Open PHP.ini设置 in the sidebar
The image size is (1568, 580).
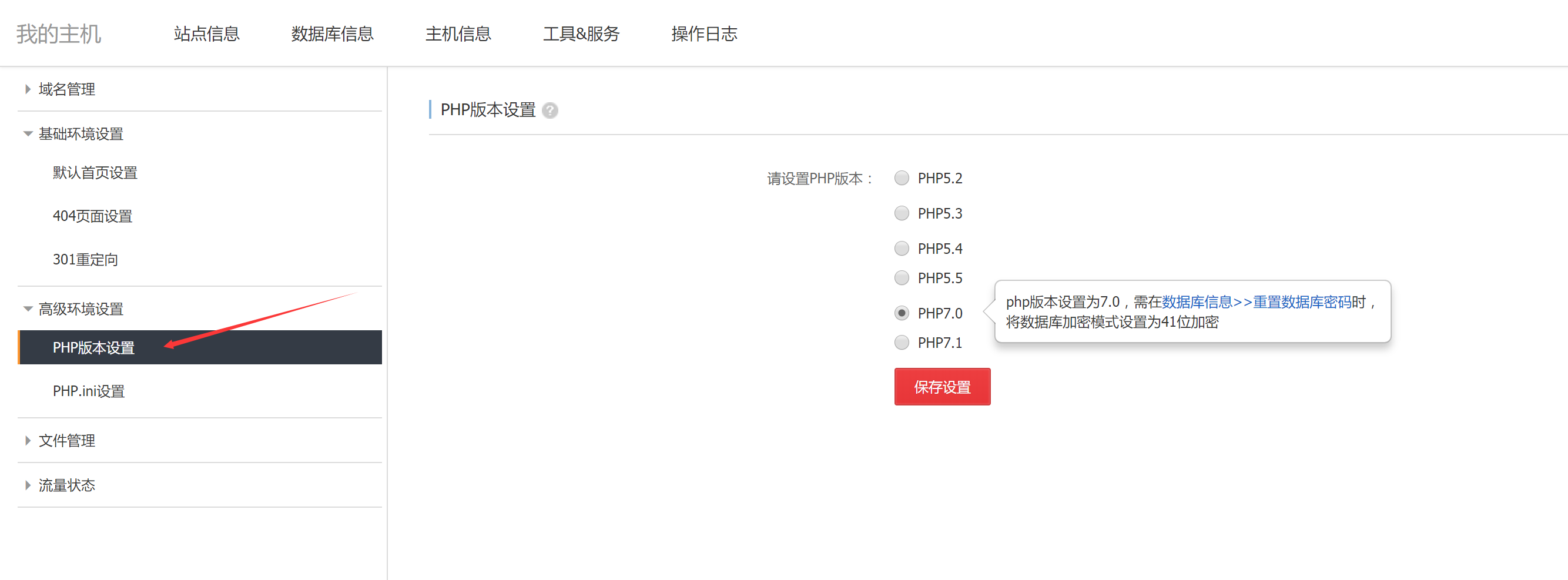click(89, 391)
